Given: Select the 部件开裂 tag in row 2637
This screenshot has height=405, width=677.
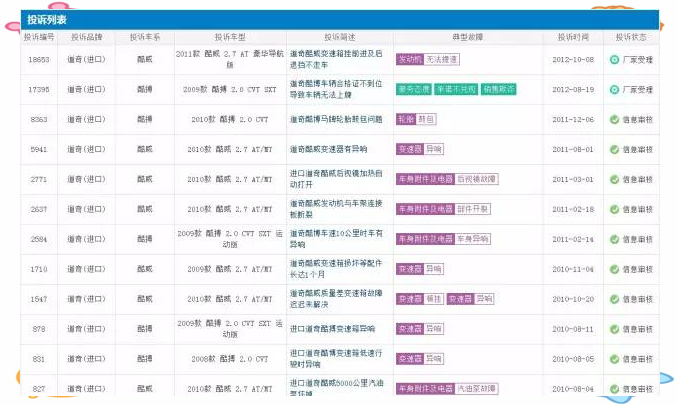Looking at the screenshot, I should click(472, 209).
